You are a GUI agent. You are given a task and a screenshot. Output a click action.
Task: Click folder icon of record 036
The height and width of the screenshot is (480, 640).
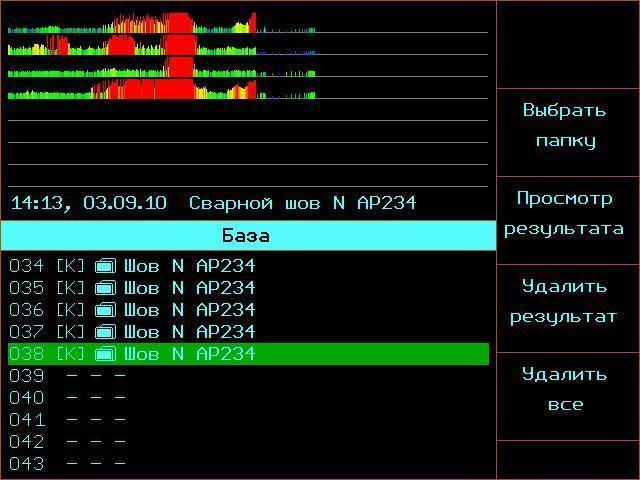pos(105,310)
